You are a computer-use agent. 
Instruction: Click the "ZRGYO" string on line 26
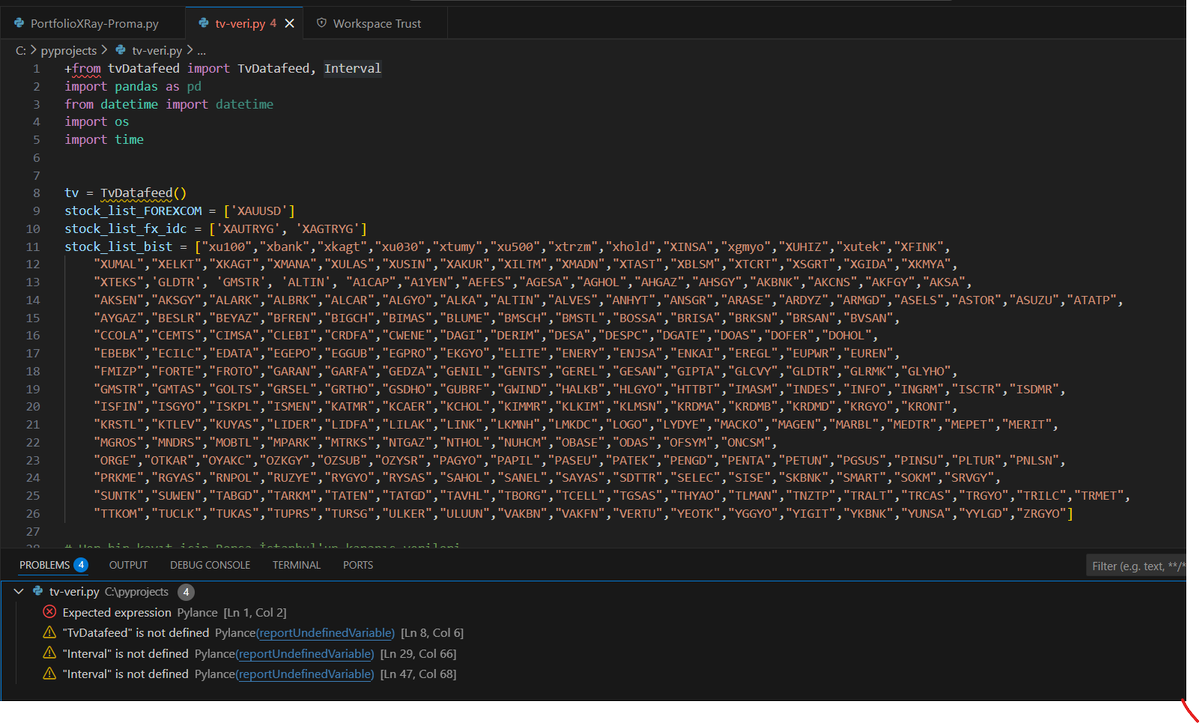coord(1039,514)
